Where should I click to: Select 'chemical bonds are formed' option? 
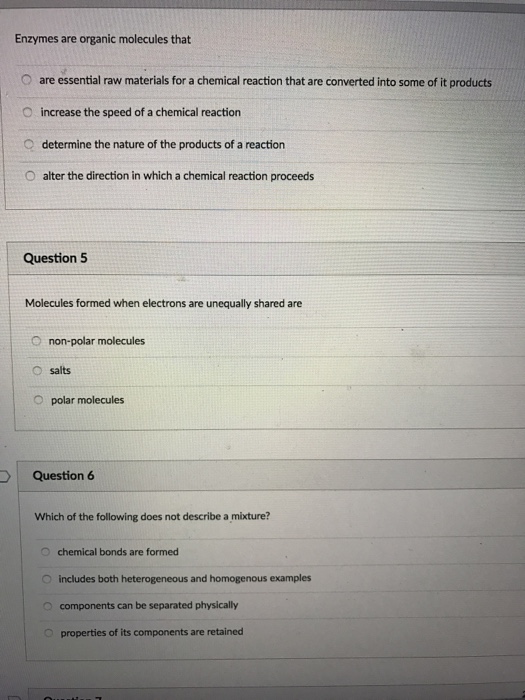click(x=46, y=552)
